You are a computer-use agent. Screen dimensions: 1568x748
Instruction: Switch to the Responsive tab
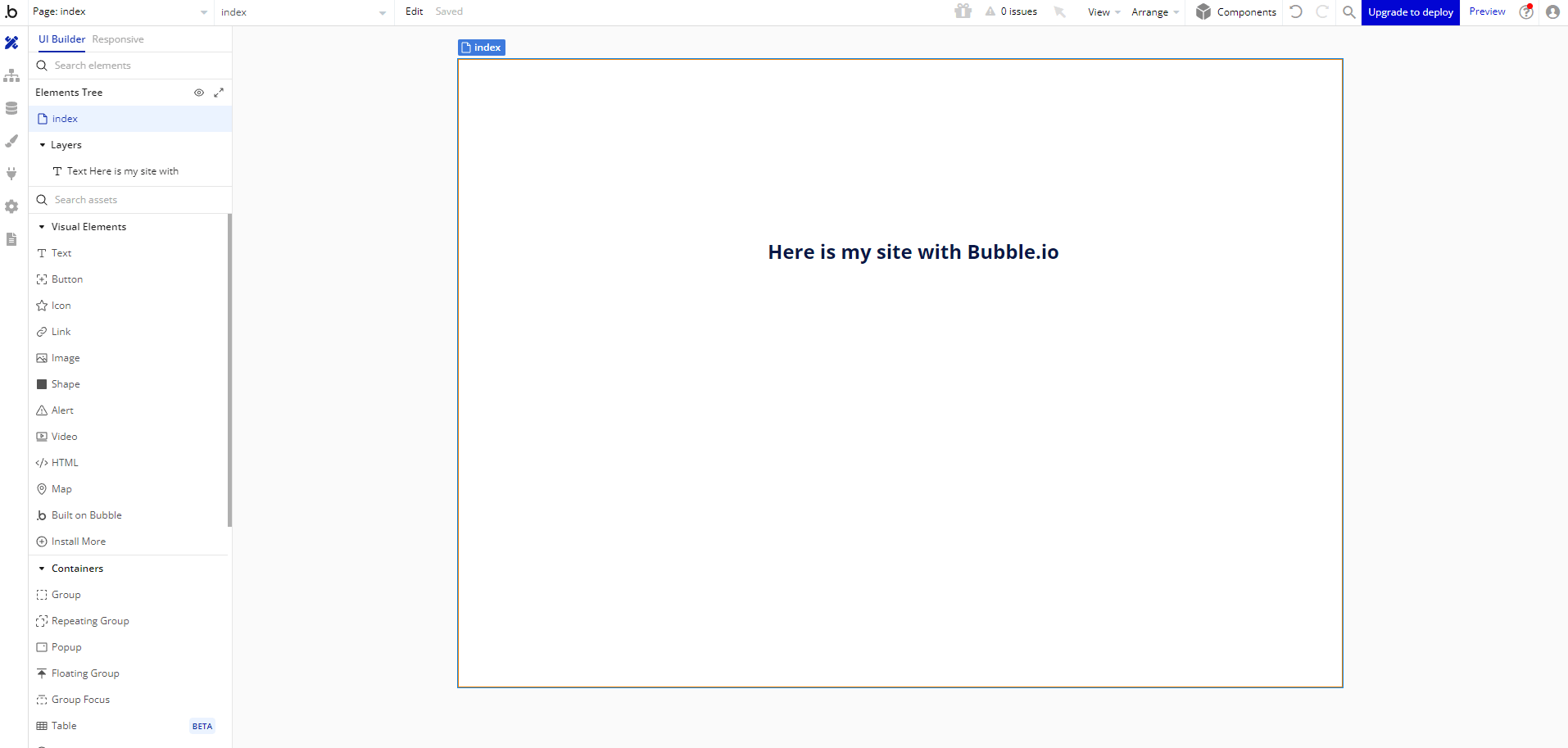118,39
